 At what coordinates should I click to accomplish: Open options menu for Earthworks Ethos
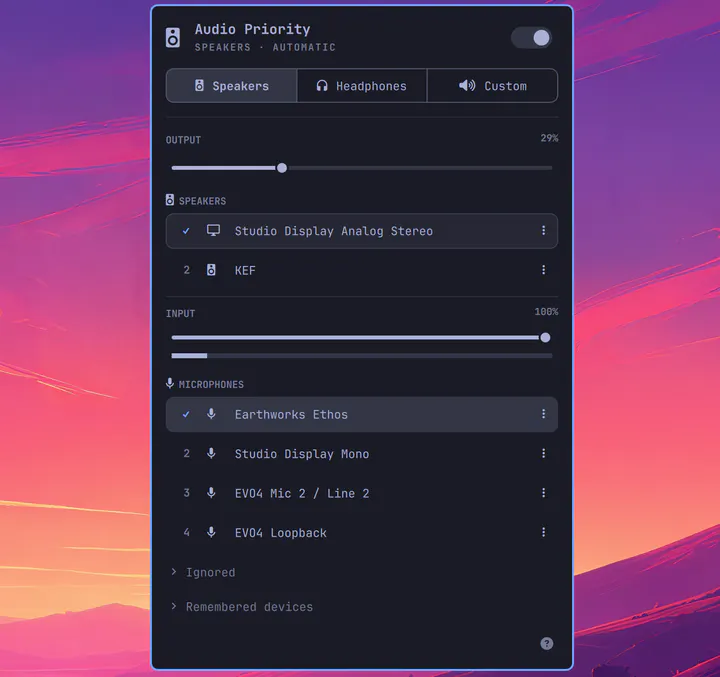click(544, 414)
